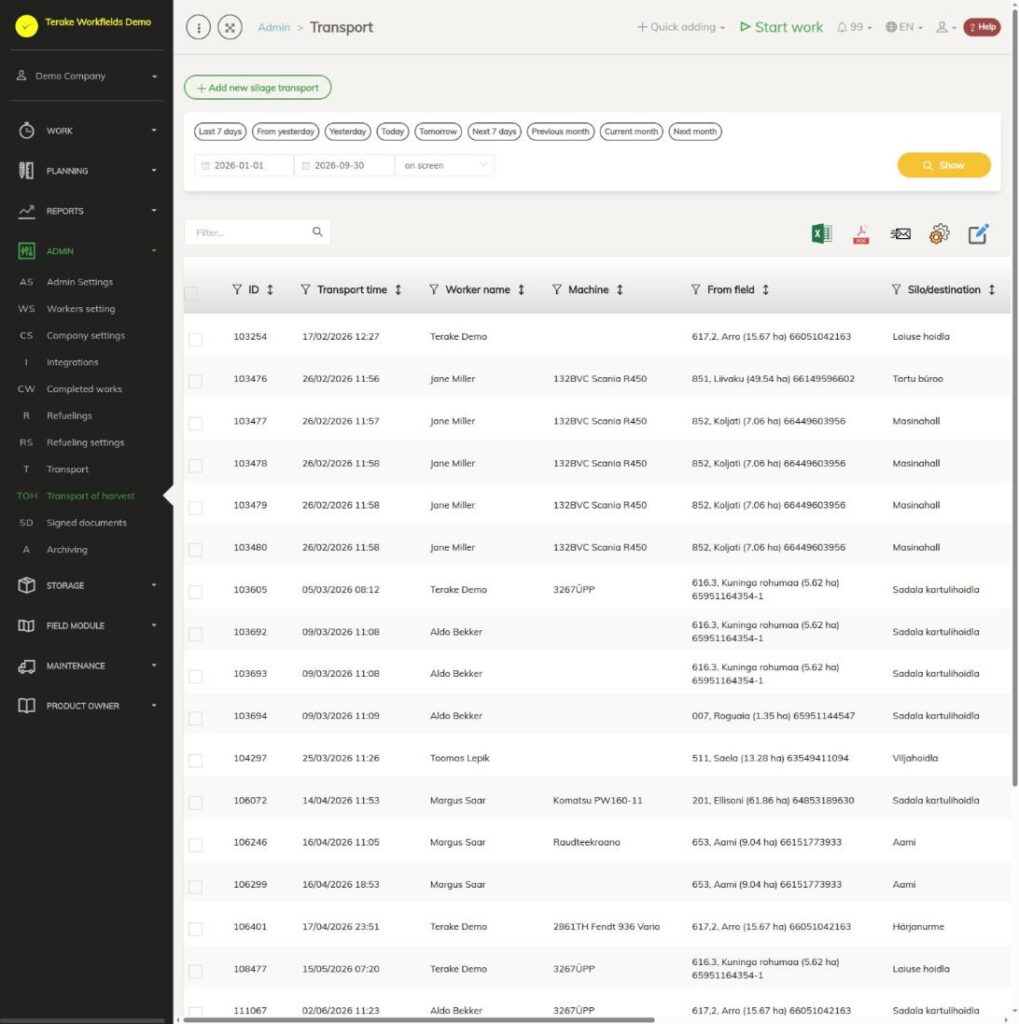Expand the Work menu section
Viewport: 1019px width, 1024px height.
pyautogui.click(x=87, y=131)
